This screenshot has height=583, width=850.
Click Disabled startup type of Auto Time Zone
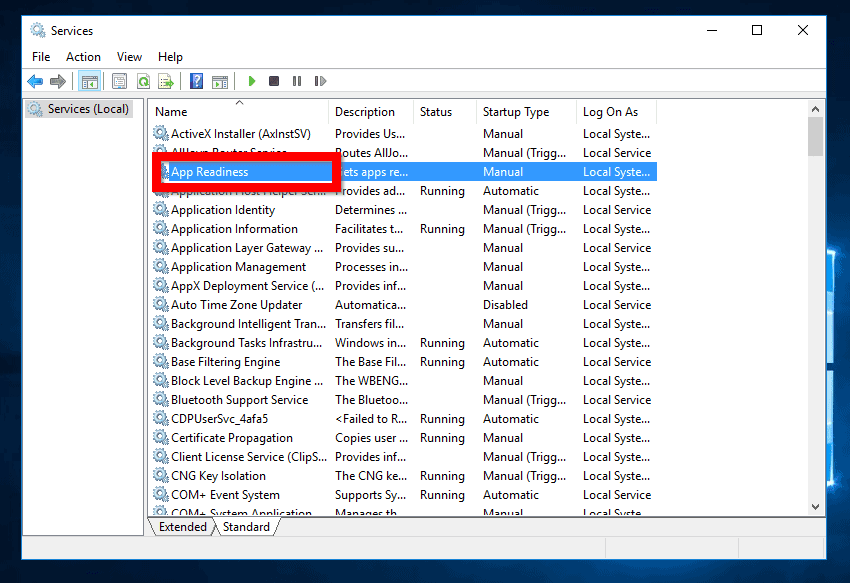[x=505, y=305]
